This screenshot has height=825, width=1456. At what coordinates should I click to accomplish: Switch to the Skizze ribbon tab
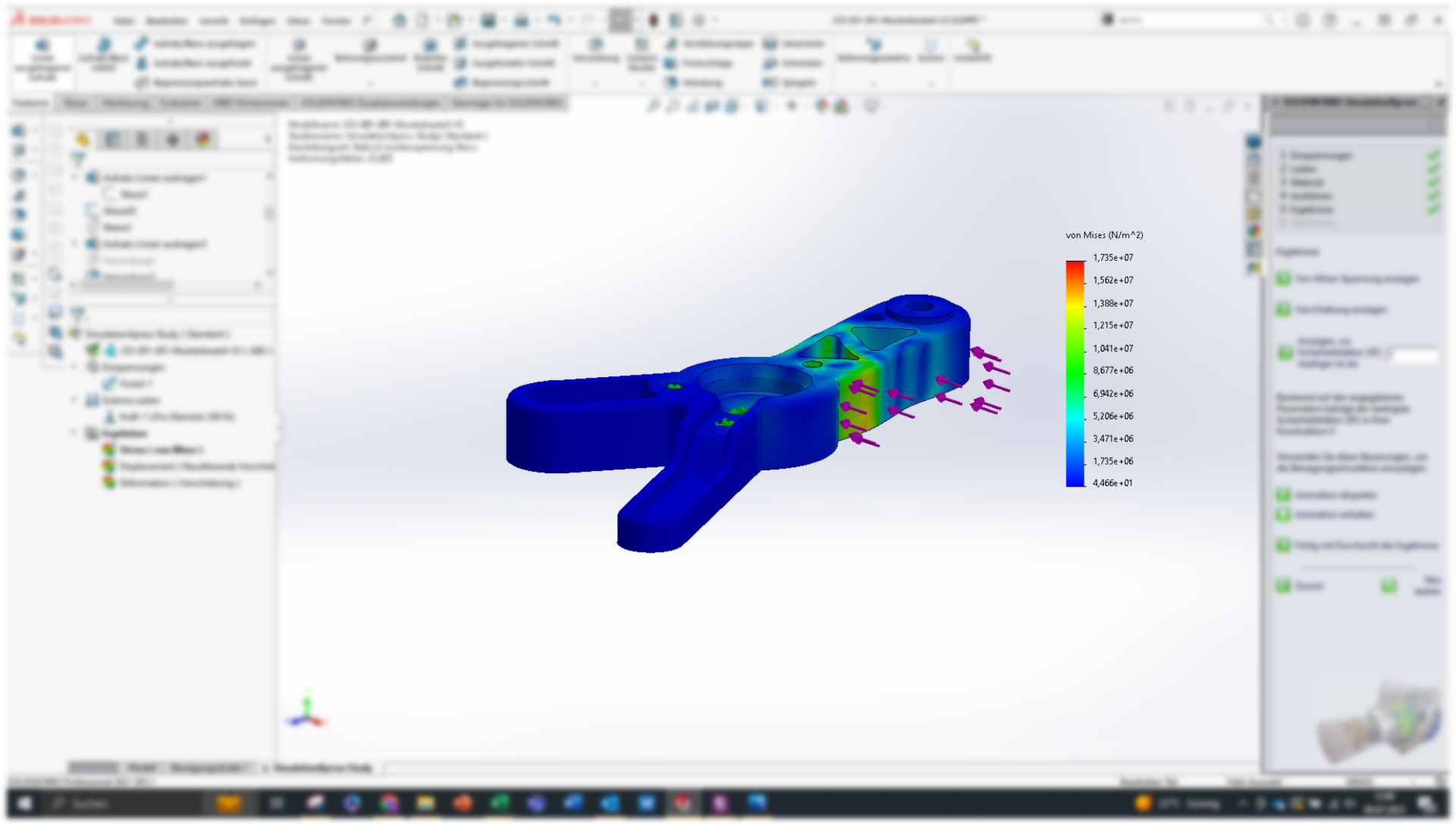[75, 103]
